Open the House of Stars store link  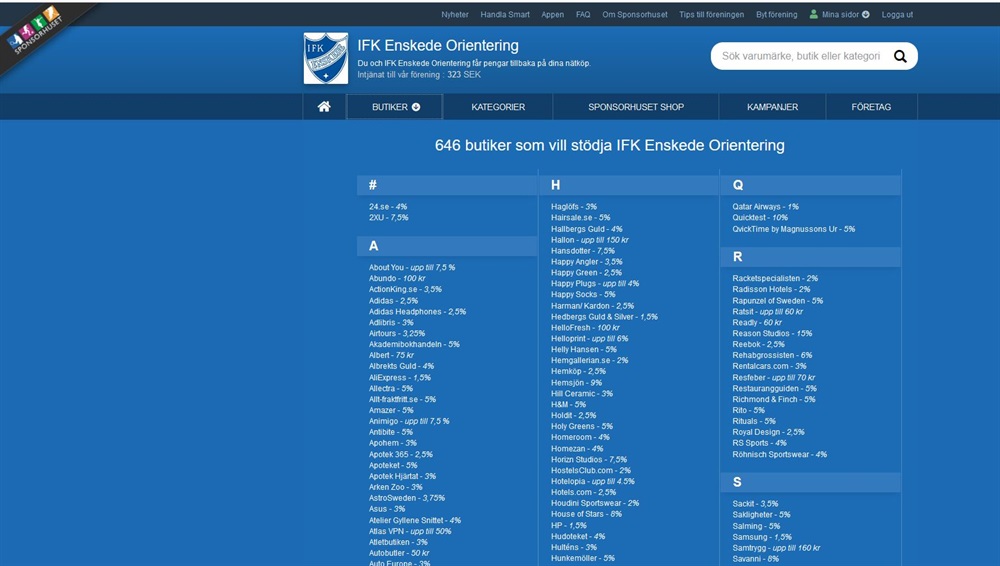click(586, 514)
